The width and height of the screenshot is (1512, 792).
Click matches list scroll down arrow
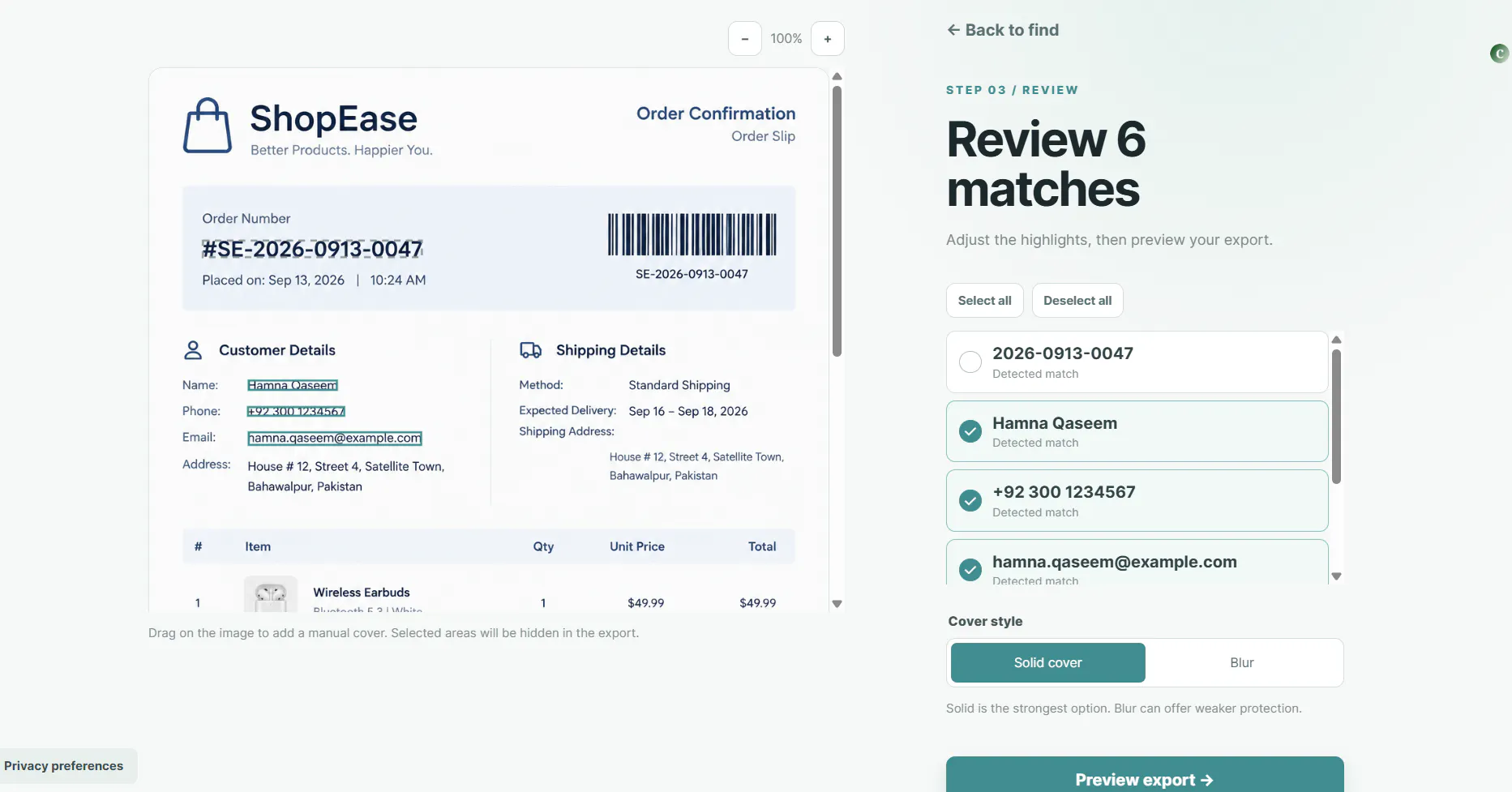1336,576
